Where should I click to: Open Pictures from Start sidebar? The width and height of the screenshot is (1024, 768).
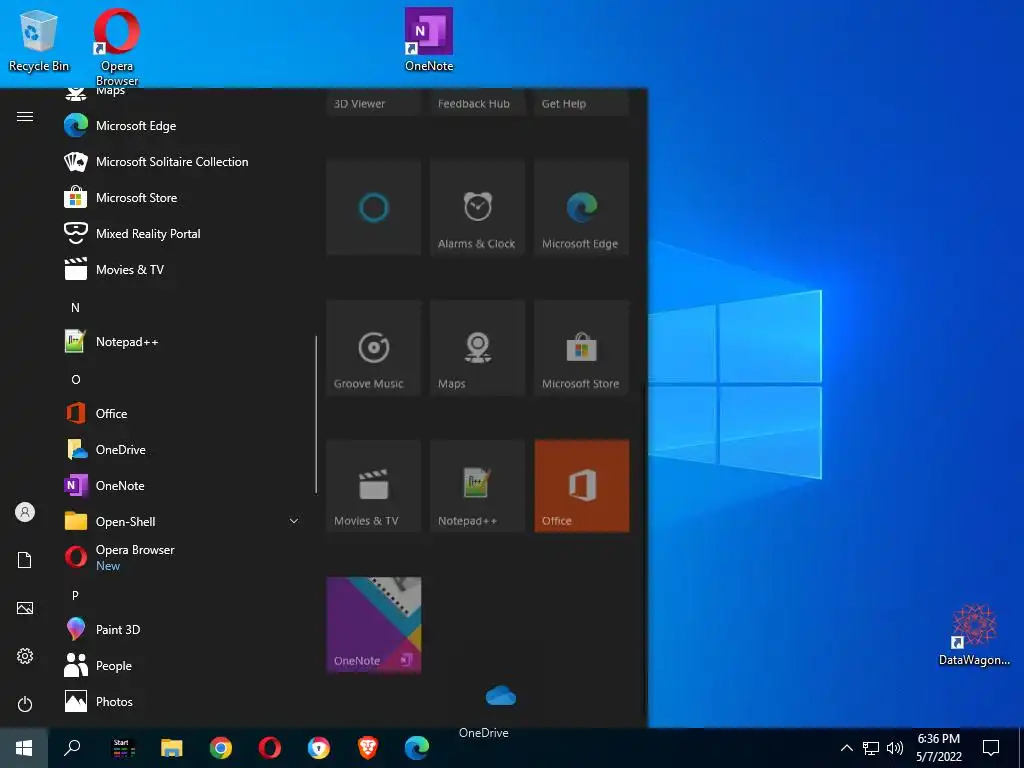click(x=25, y=608)
